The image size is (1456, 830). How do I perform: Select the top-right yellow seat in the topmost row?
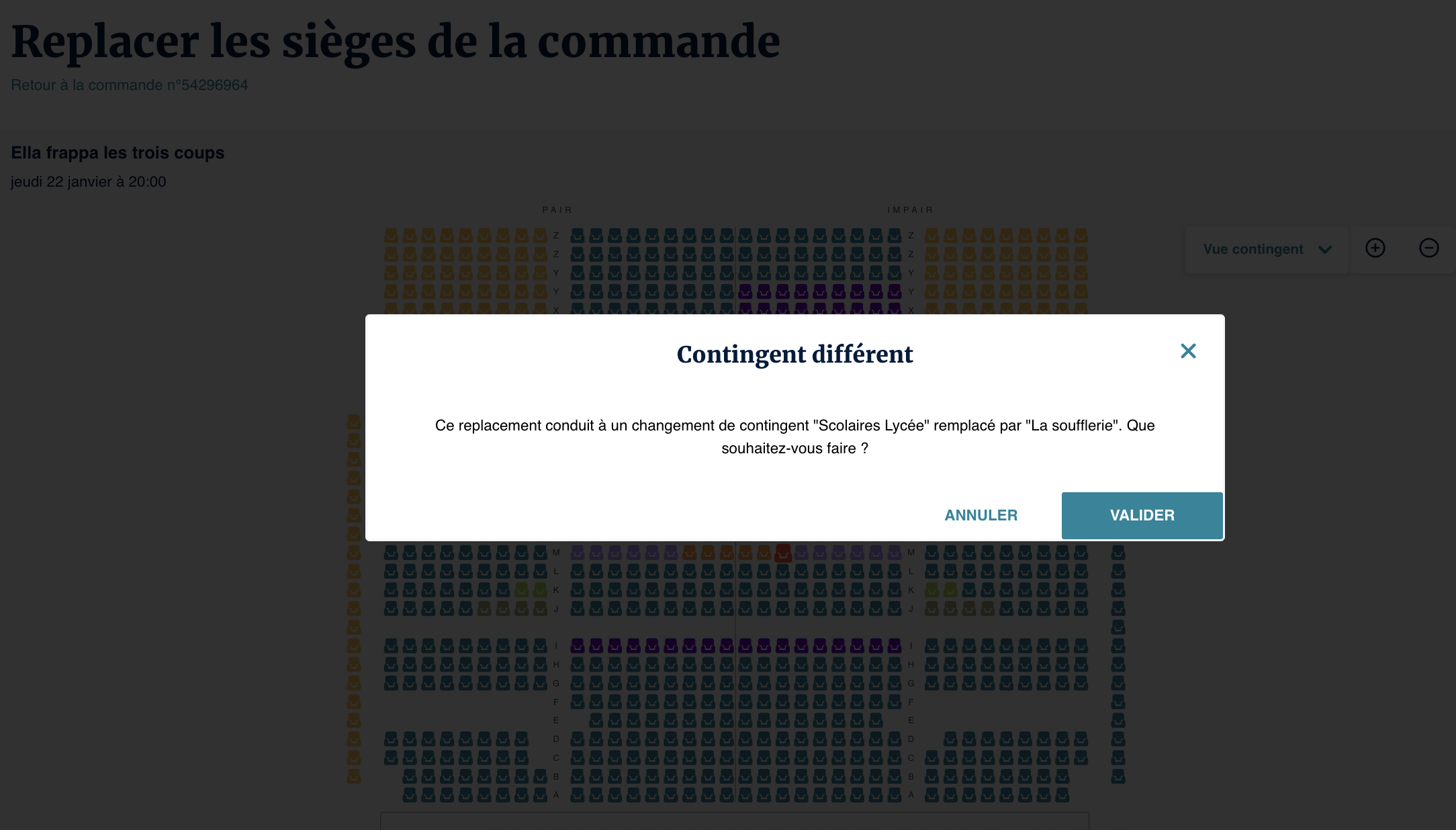pyautogui.click(x=1081, y=236)
